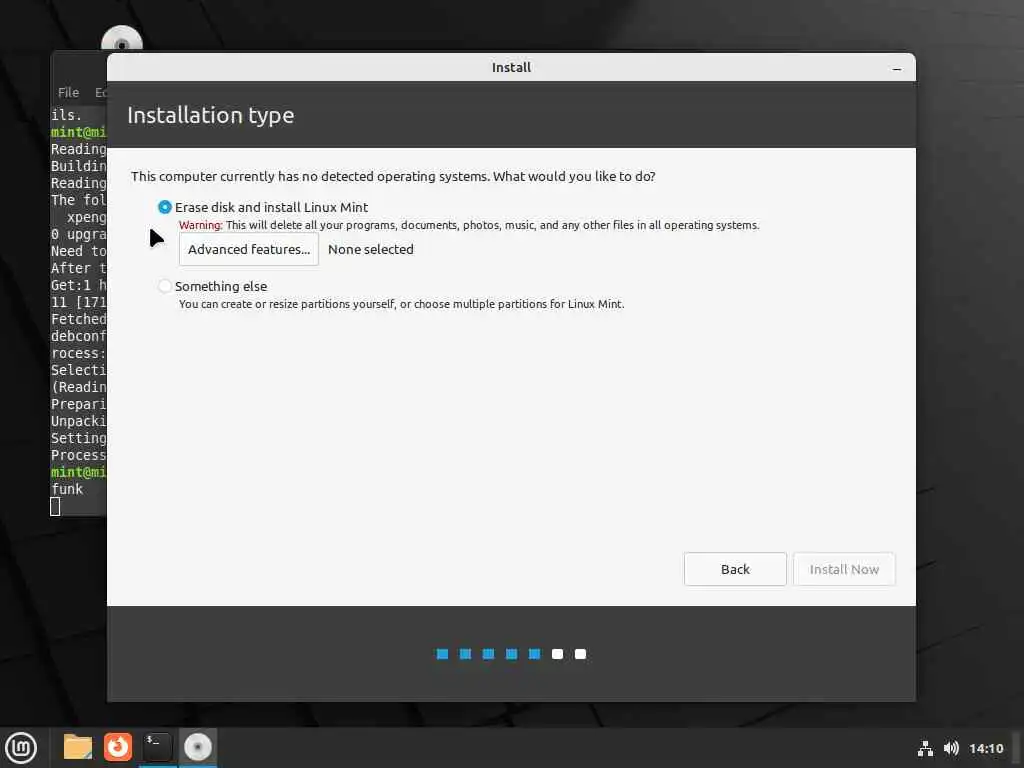The width and height of the screenshot is (1024, 768).
Task: Click the 'You can create or resize partitions' description
Action: tap(402, 304)
